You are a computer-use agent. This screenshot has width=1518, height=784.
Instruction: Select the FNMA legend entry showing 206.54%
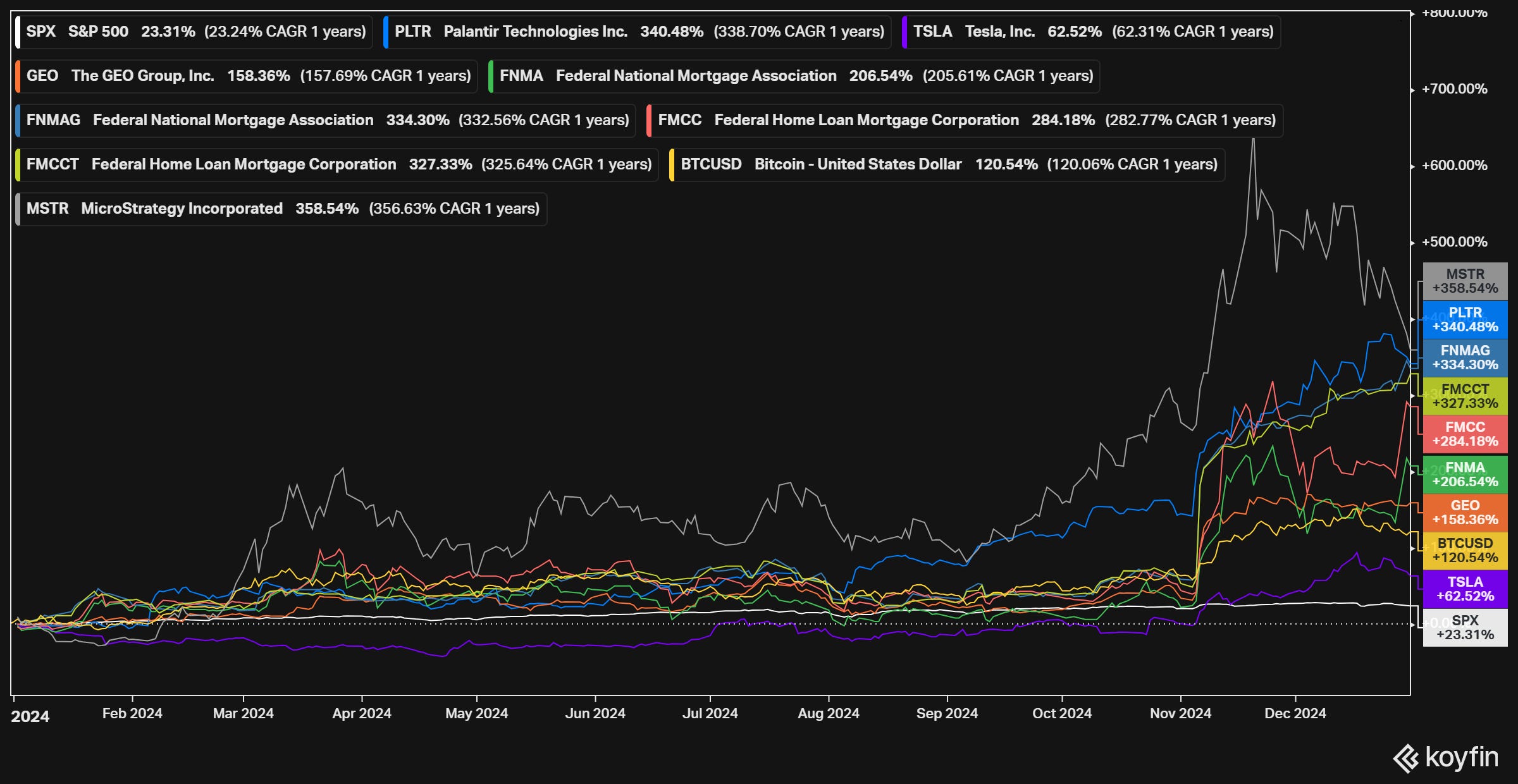794,76
